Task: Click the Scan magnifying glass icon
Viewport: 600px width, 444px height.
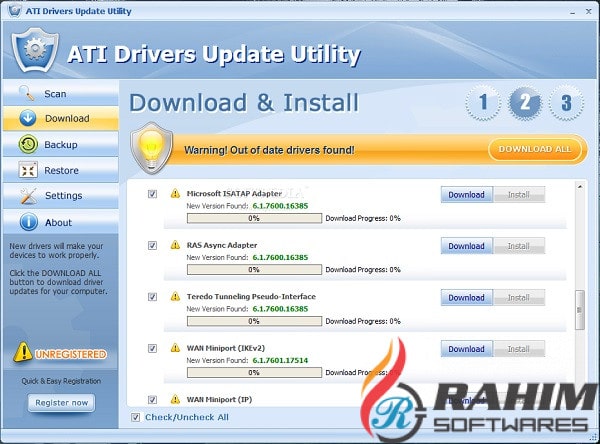Action: point(26,93)
